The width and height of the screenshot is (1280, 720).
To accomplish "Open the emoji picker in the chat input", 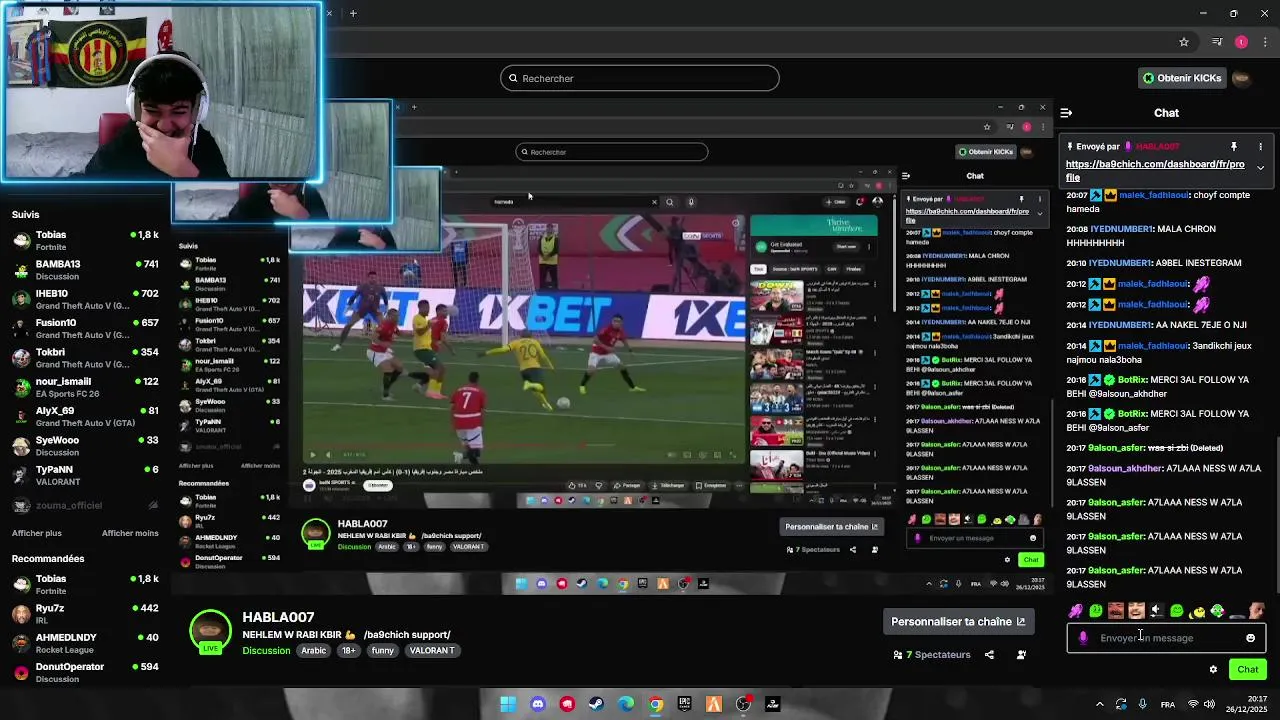I will coord(1250,638).
